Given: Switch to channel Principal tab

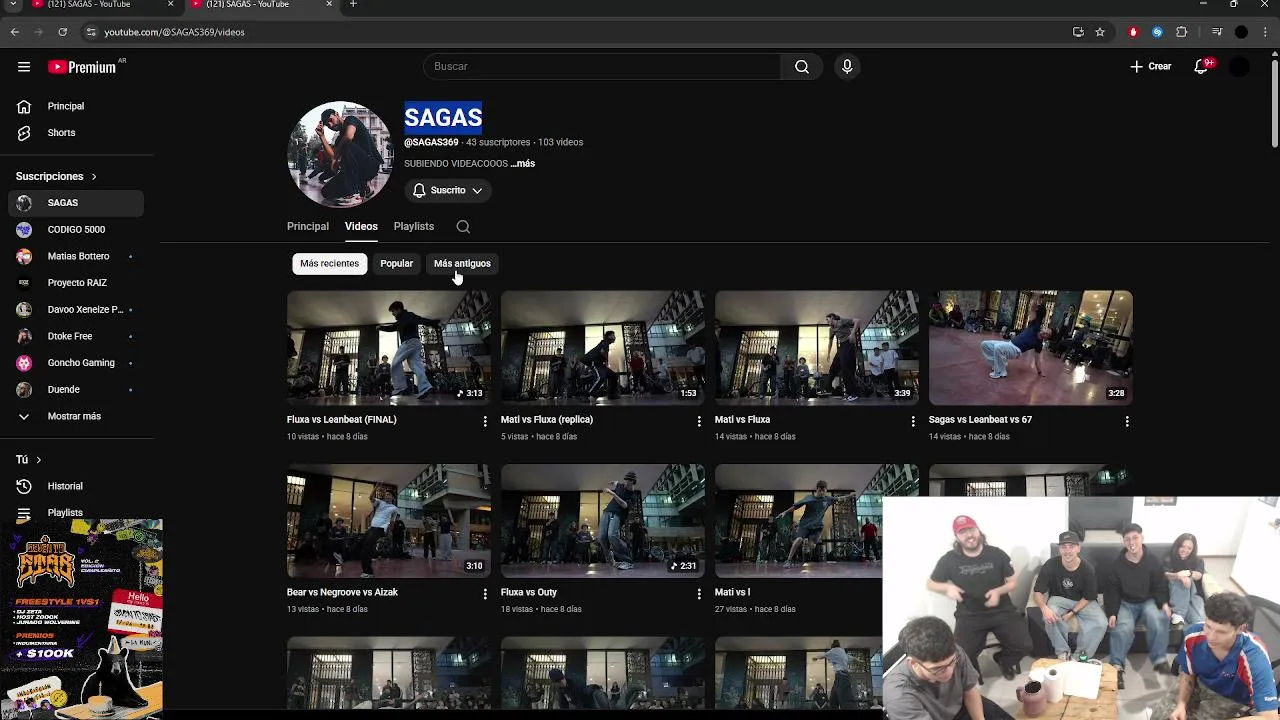Looking at the screenshot, I should pyautogui.click(x=308, y=227).
